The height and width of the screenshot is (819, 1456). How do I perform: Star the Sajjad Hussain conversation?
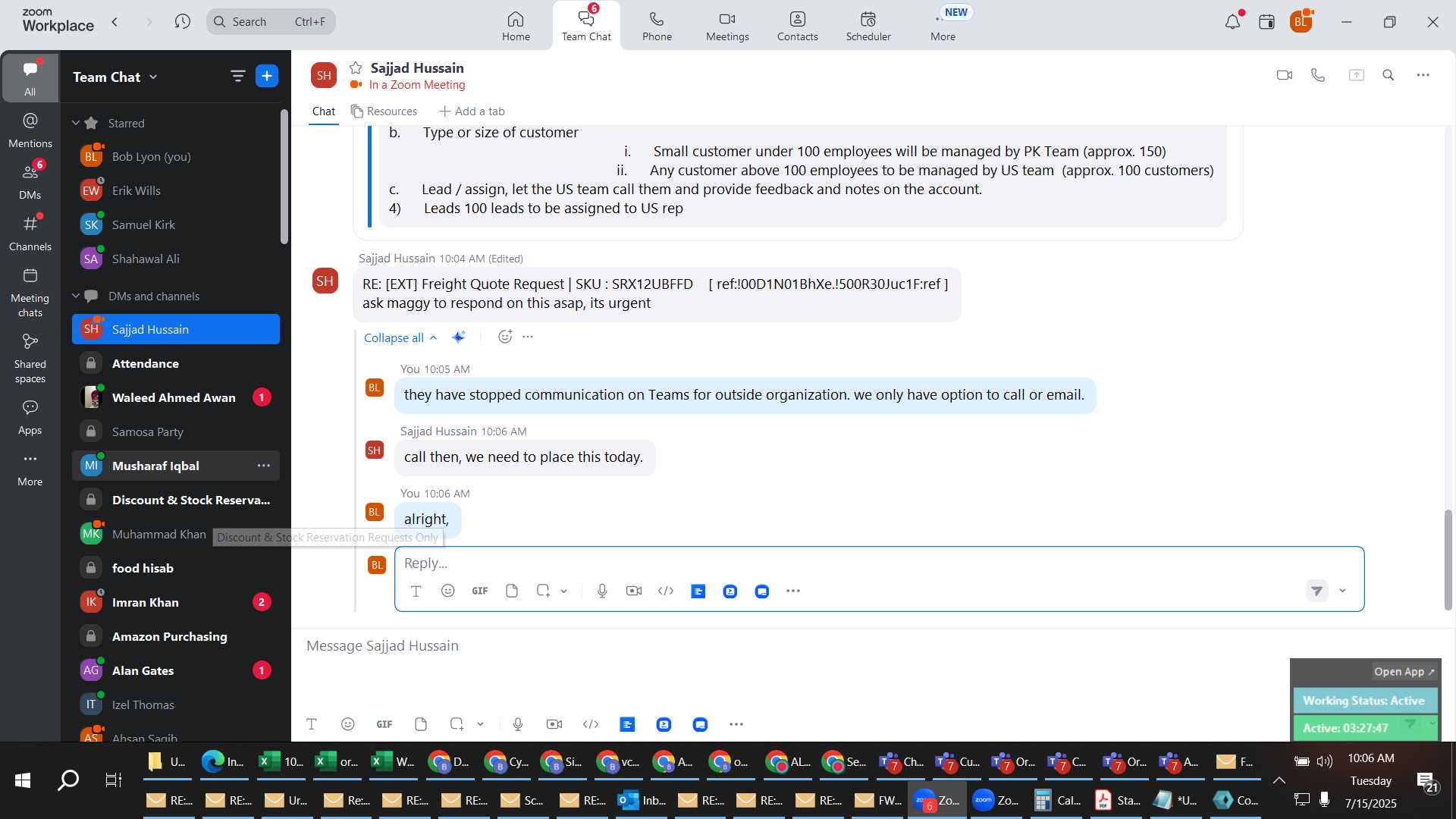[356, 68]
